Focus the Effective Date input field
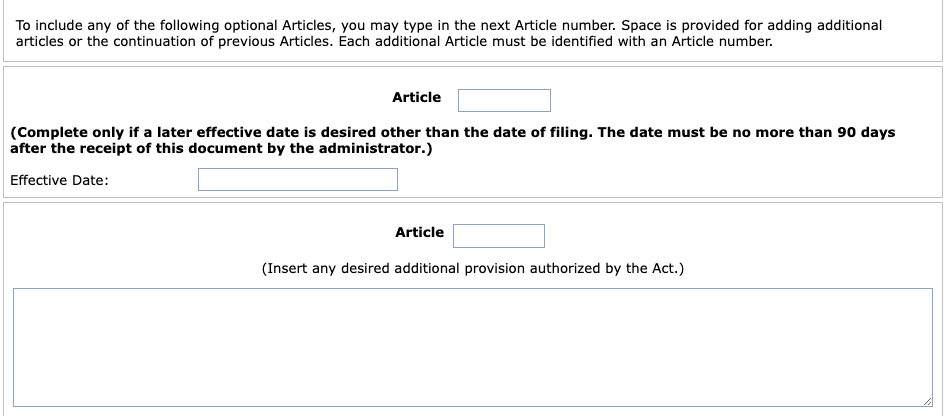 click(298, 179)
